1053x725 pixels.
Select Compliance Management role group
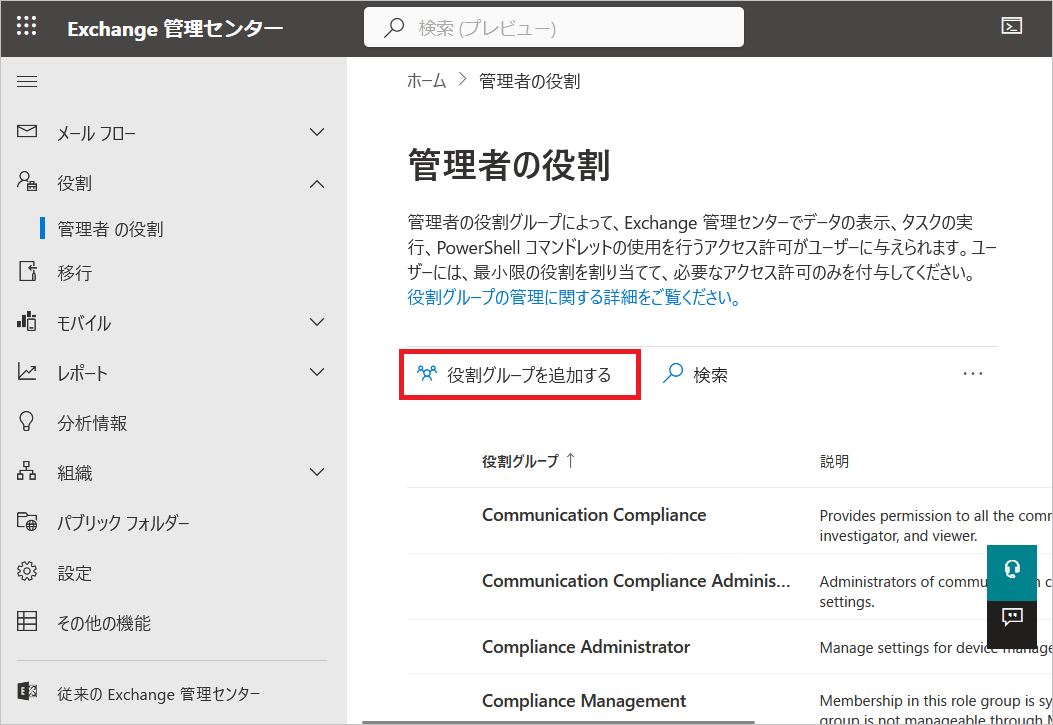[729, 699]
